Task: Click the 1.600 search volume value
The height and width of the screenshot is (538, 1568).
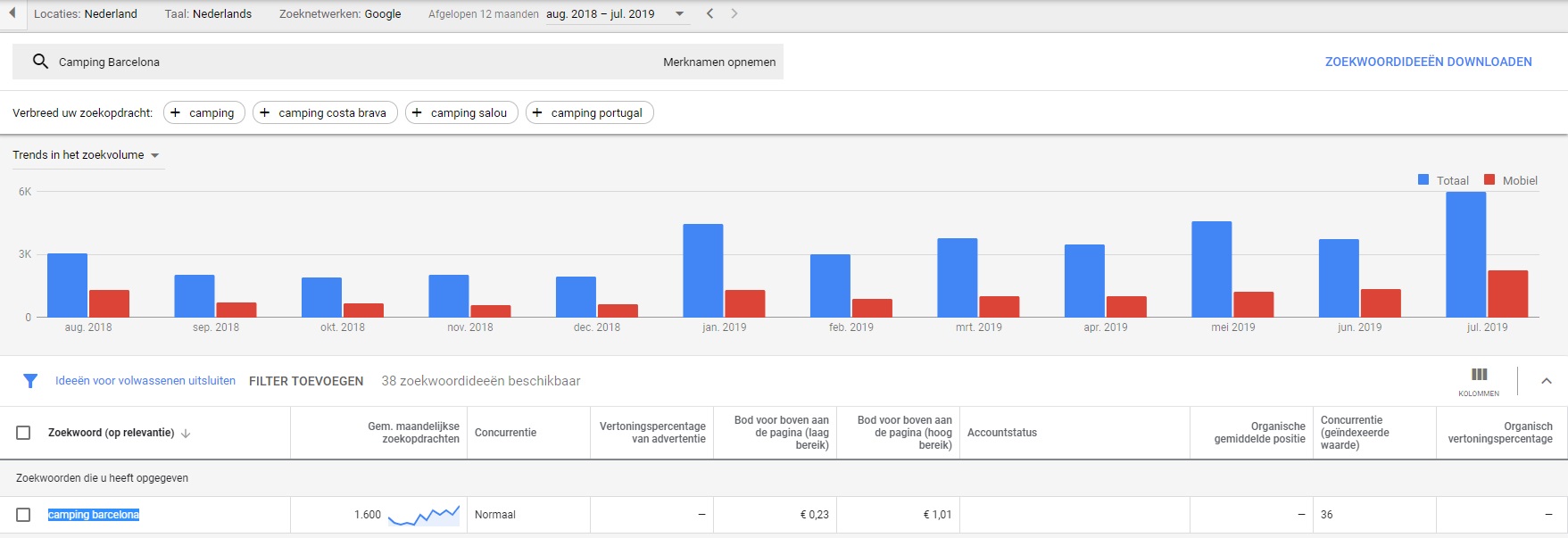Action: pyautogui.click(x=368, y=515)
